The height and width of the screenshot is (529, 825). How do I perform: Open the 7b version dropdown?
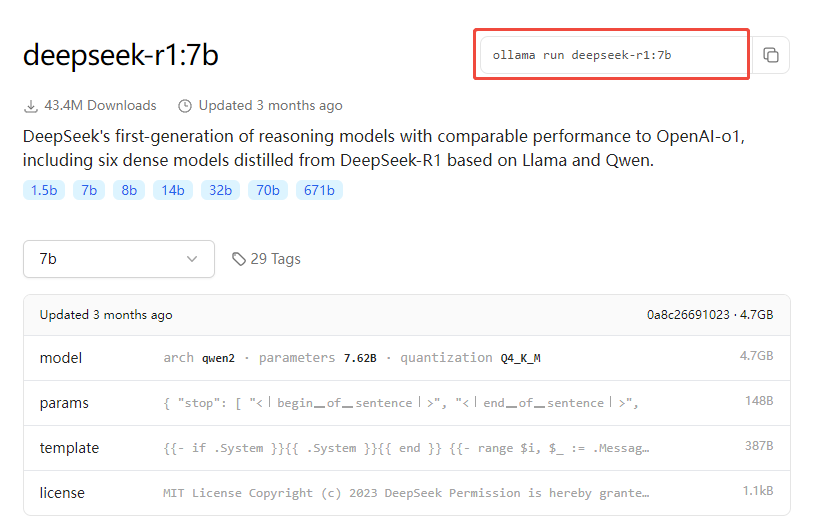point(119,259)
